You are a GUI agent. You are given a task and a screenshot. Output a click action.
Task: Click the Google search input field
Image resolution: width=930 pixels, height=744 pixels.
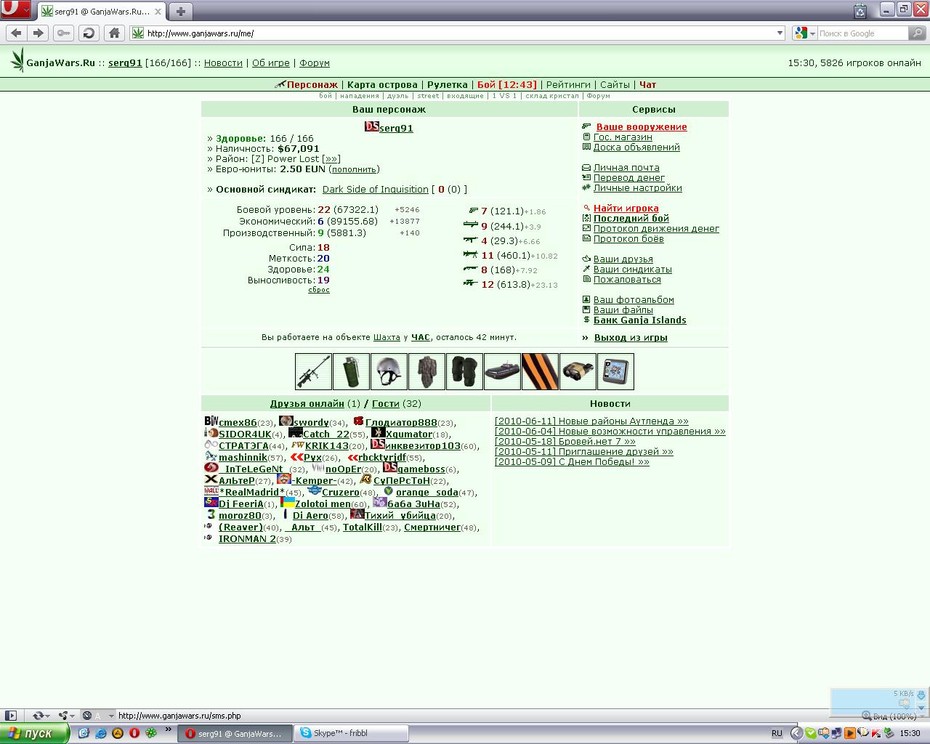[x=862, y=33]
